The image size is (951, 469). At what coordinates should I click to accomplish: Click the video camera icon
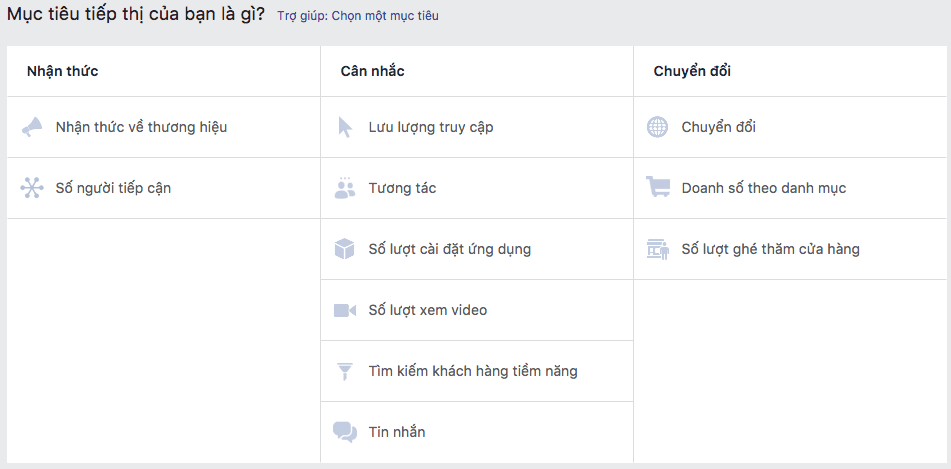345,310
